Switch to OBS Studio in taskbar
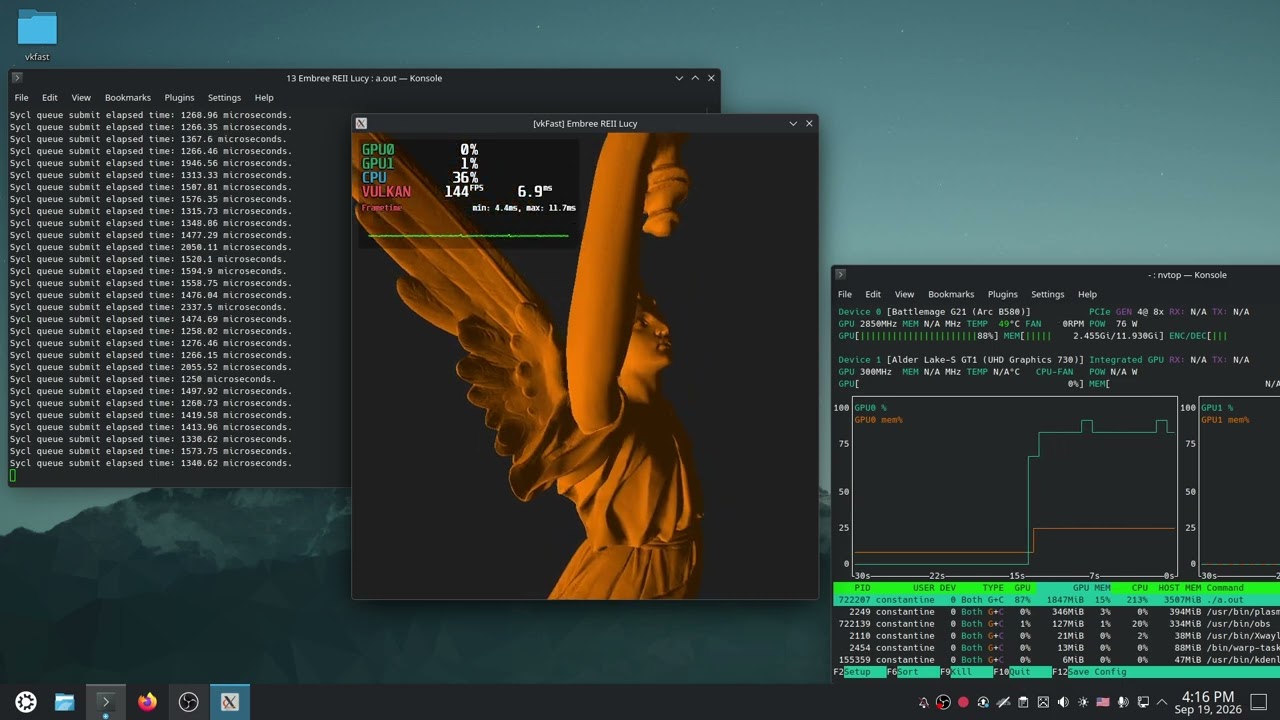1280x720 pixels. tap(188, 702)
